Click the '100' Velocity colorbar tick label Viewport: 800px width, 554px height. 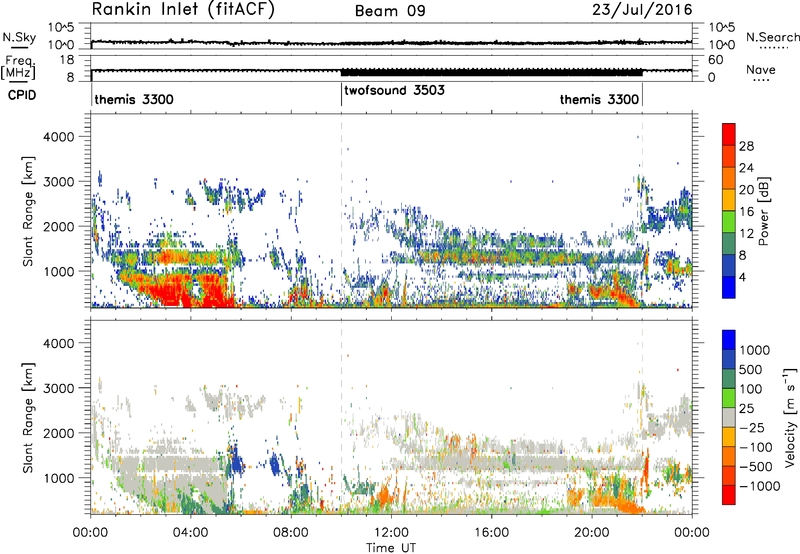coord(751,389)
